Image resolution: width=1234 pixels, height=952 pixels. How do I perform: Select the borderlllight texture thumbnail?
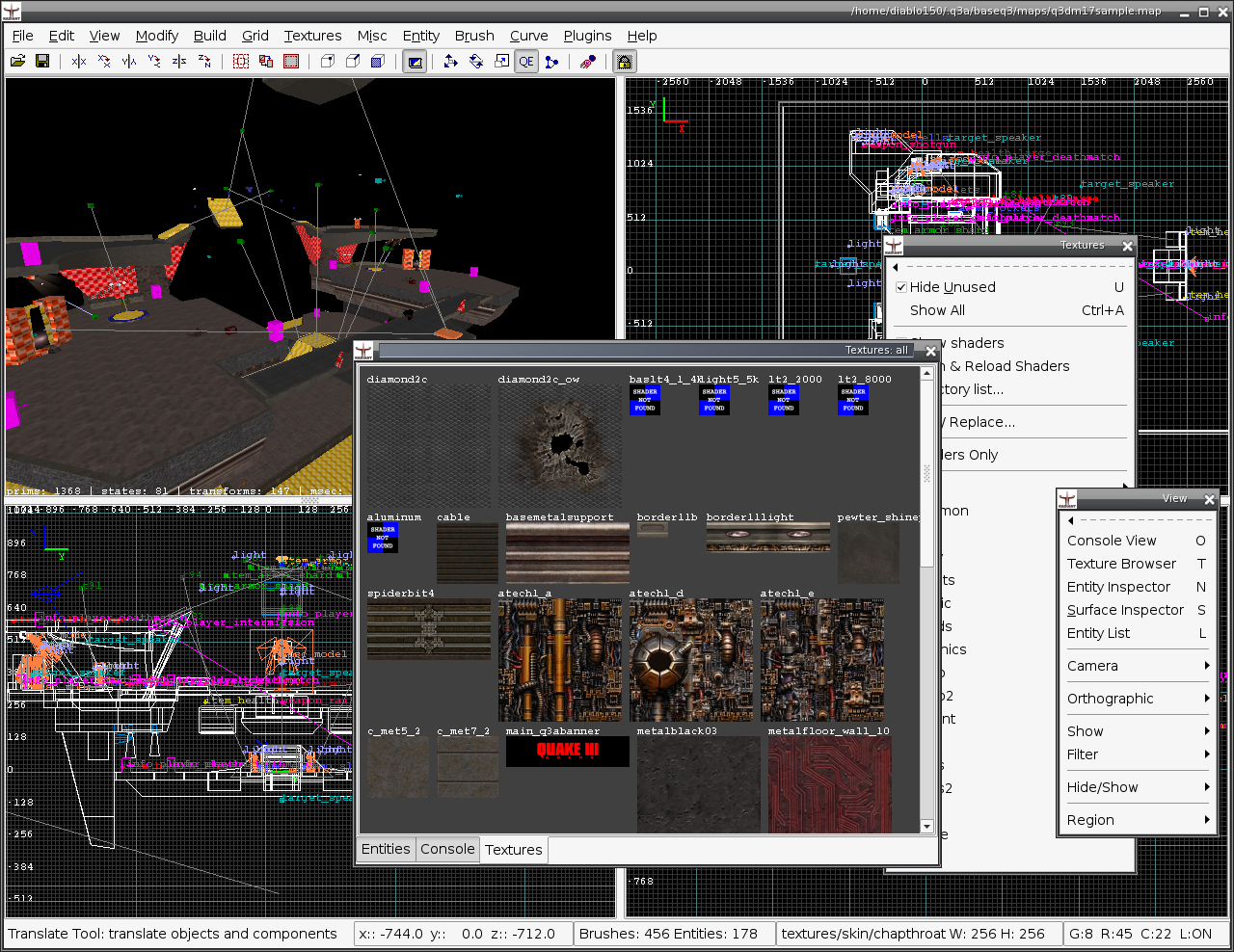[x=768, y=538]
